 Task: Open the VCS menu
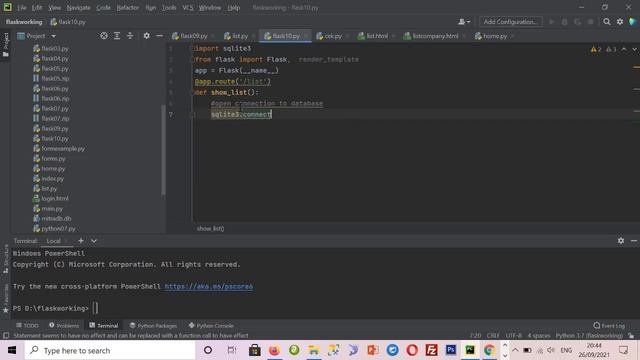[188, 7]
